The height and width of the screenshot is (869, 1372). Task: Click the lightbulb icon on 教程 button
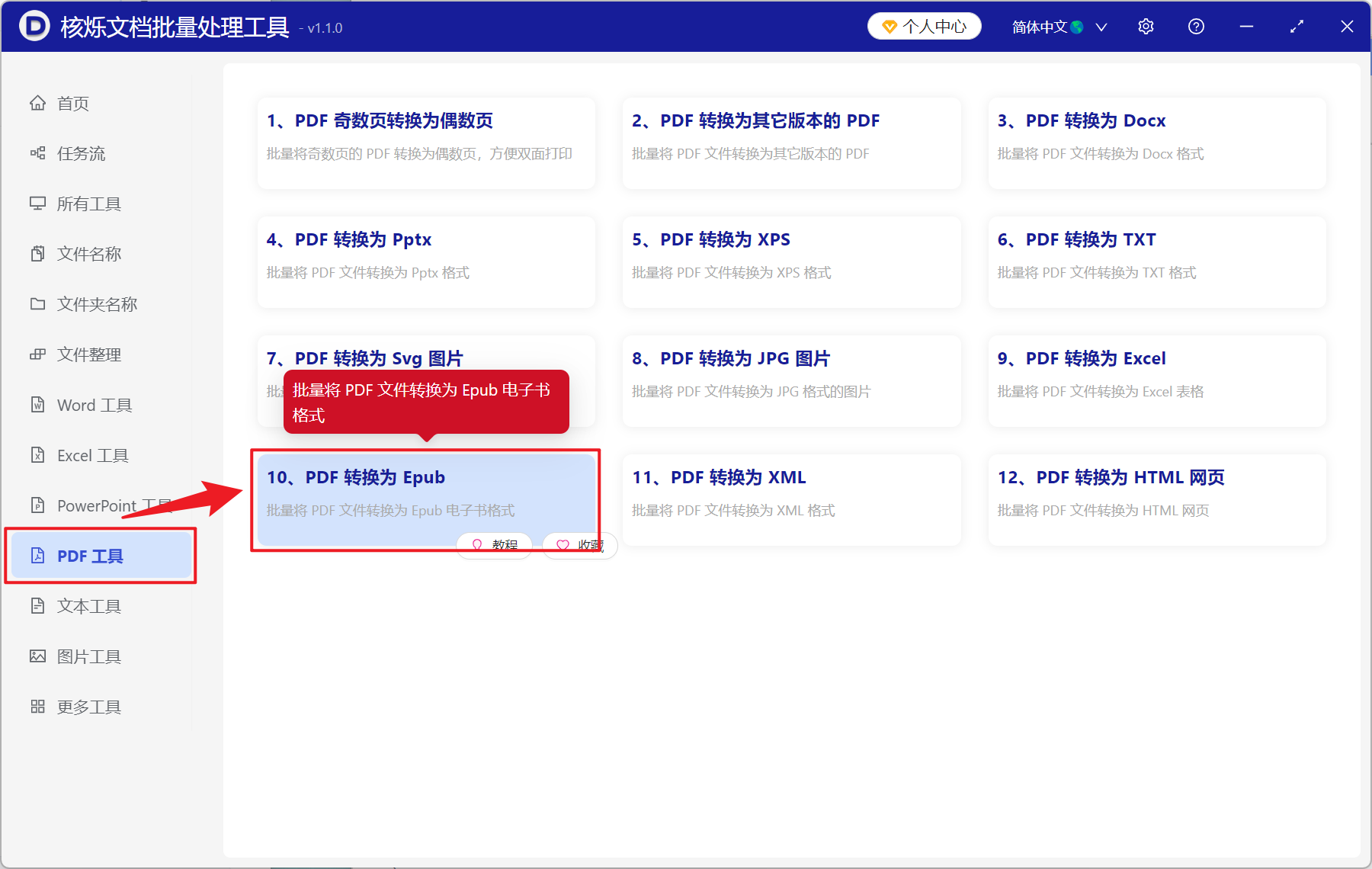click(477, 545)
